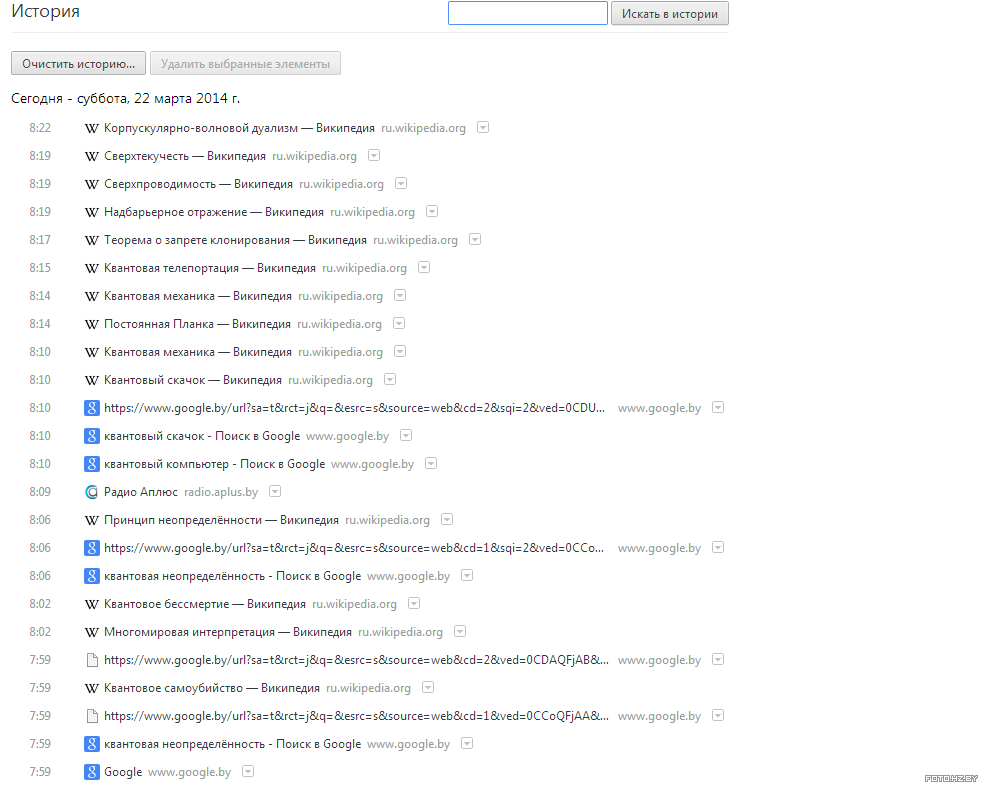Open the "Корпускулярно-волновой дуализм — Википедия" link

239,128
